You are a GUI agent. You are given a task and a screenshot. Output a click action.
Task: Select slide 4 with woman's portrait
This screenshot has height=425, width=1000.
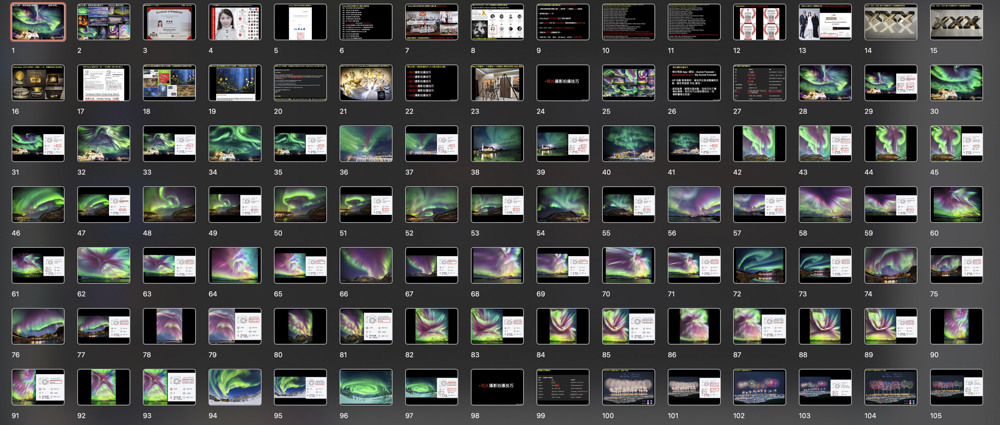[x=235, y=22]
